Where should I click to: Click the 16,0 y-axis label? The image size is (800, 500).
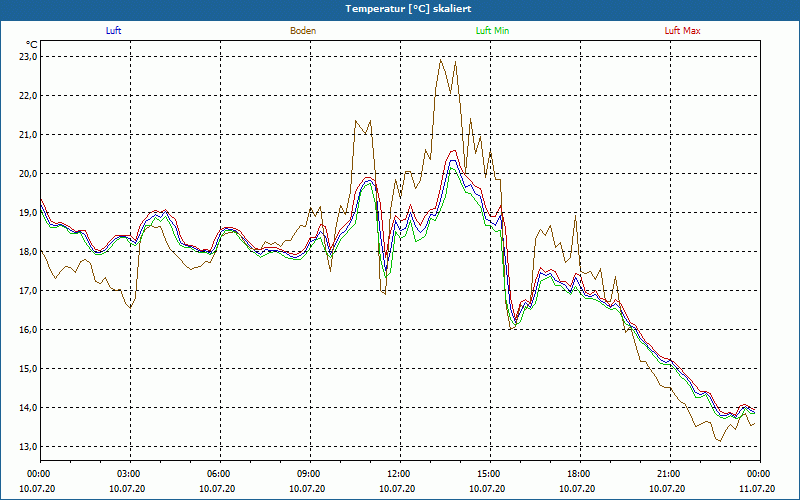[29, 330]
